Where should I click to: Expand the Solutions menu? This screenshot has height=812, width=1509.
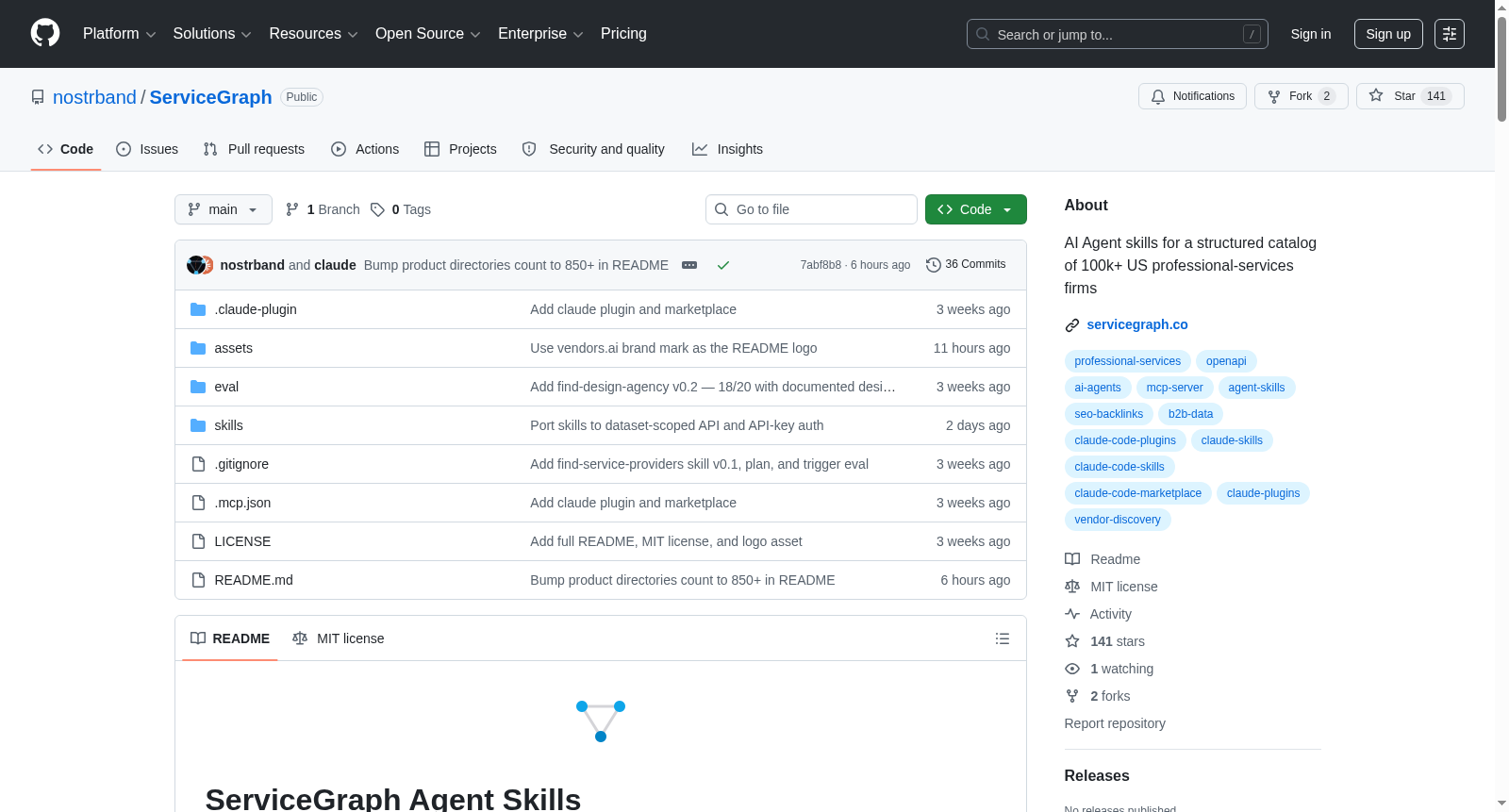coord(212,34)
